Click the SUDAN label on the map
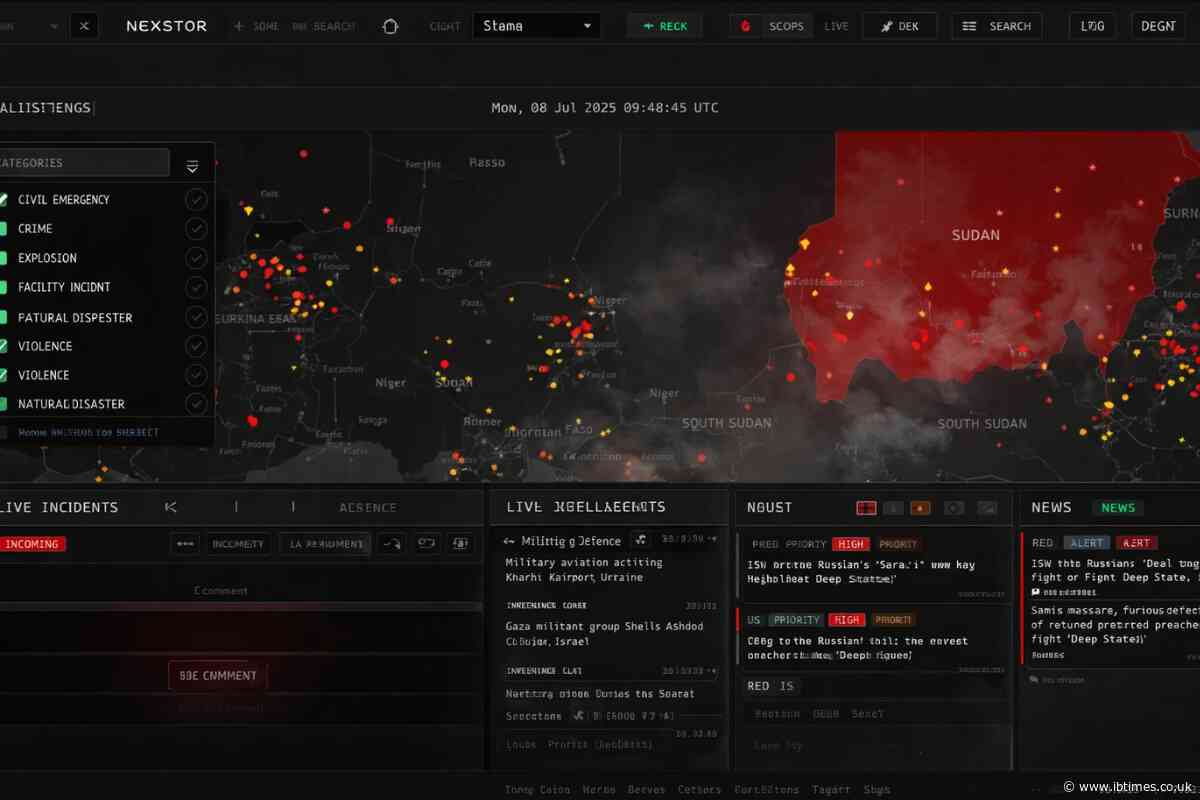This screenshot has width=1200, height=800. click(975, 235)
